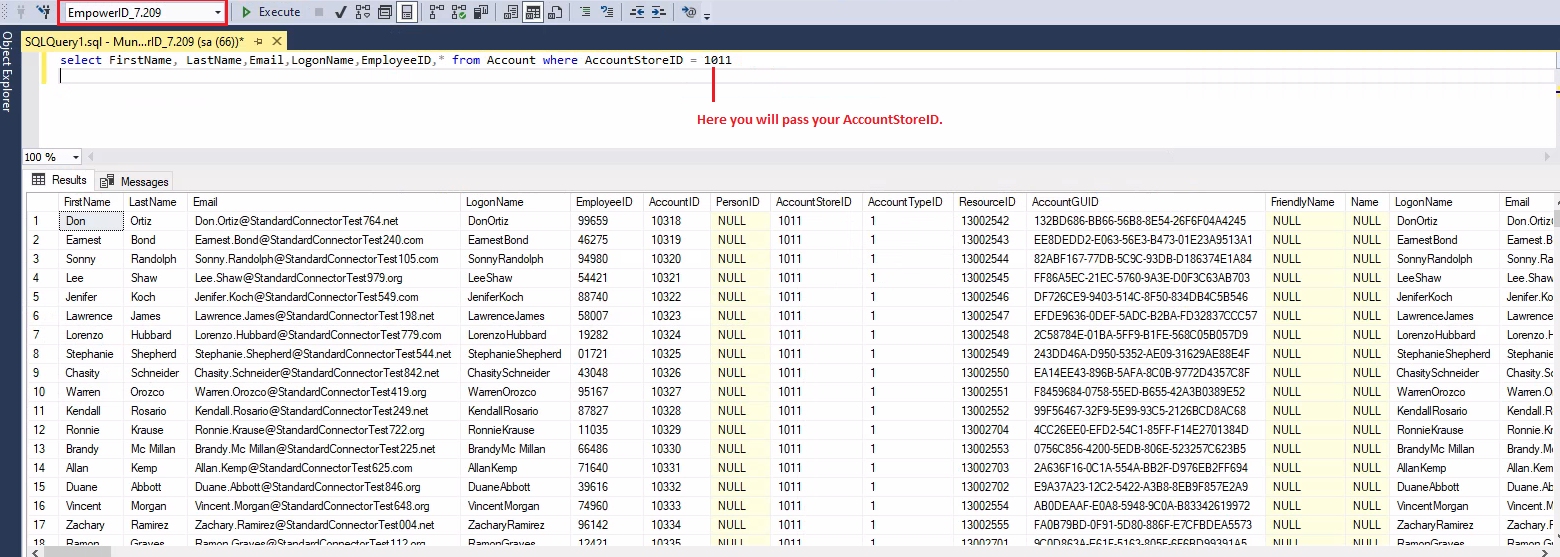Click in the SQL query editor line

[x=395, y=61]
